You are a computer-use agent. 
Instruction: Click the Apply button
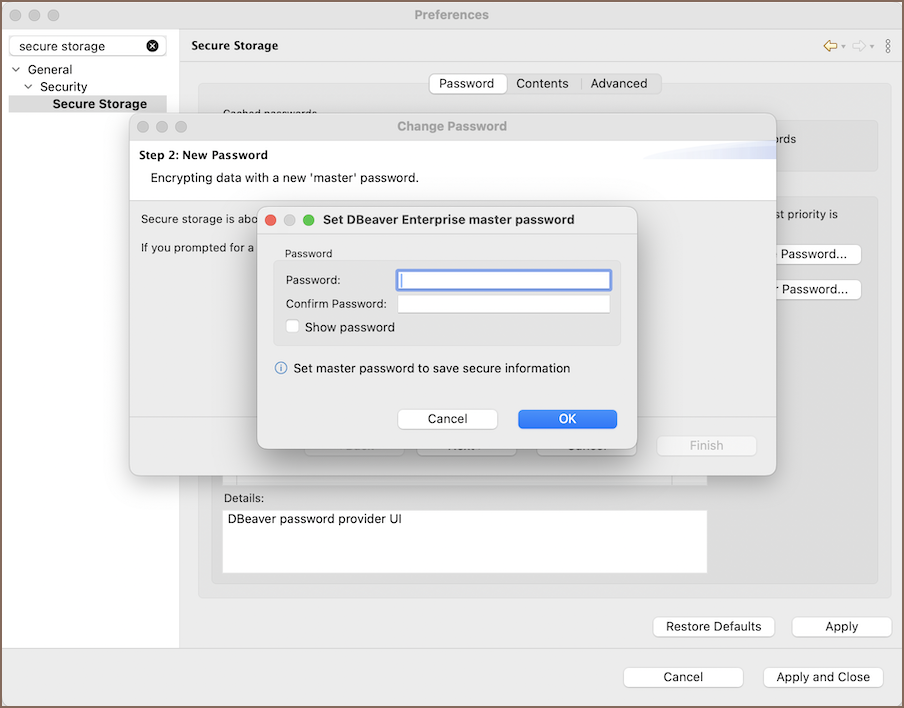click(x=841, y=627)
